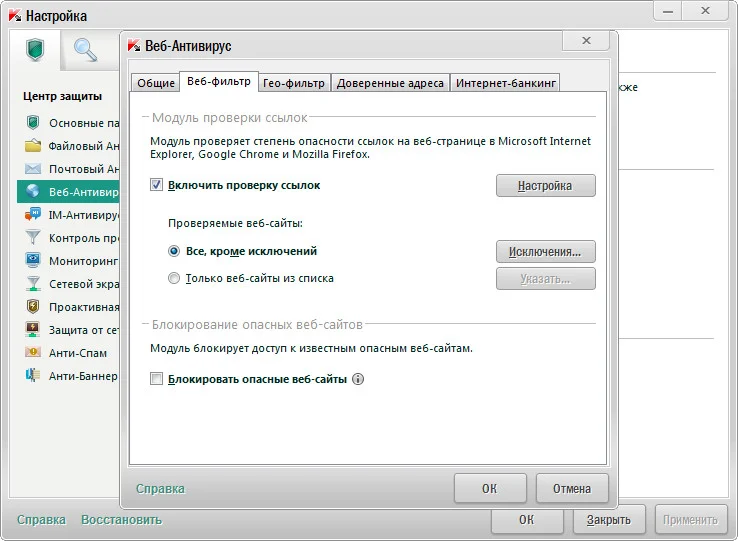Switch to the Общие tab
The height and width of the screenshot is (541, 738).
156,83
